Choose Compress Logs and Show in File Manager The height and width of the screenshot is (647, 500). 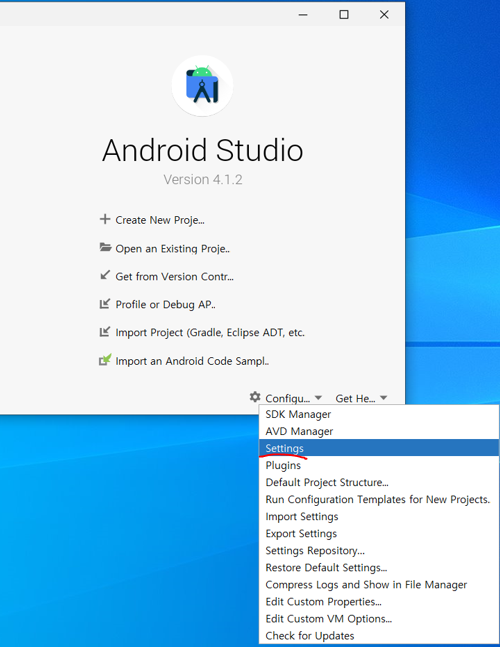[x=379, y=585]
